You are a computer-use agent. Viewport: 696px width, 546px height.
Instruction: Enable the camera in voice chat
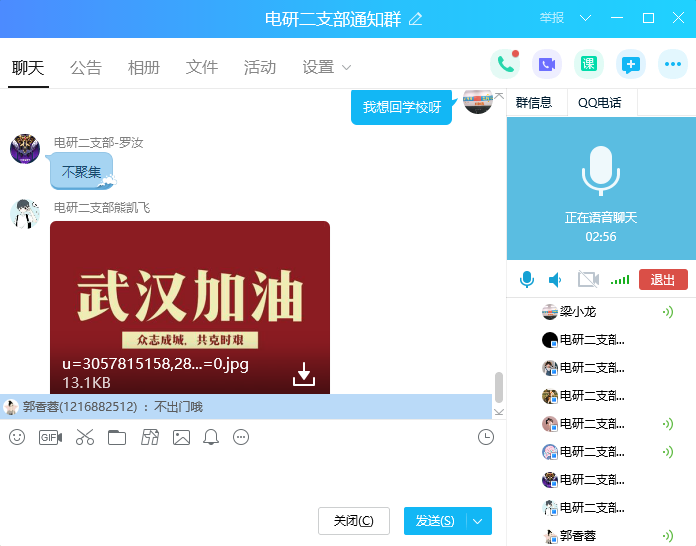point(588,280)
